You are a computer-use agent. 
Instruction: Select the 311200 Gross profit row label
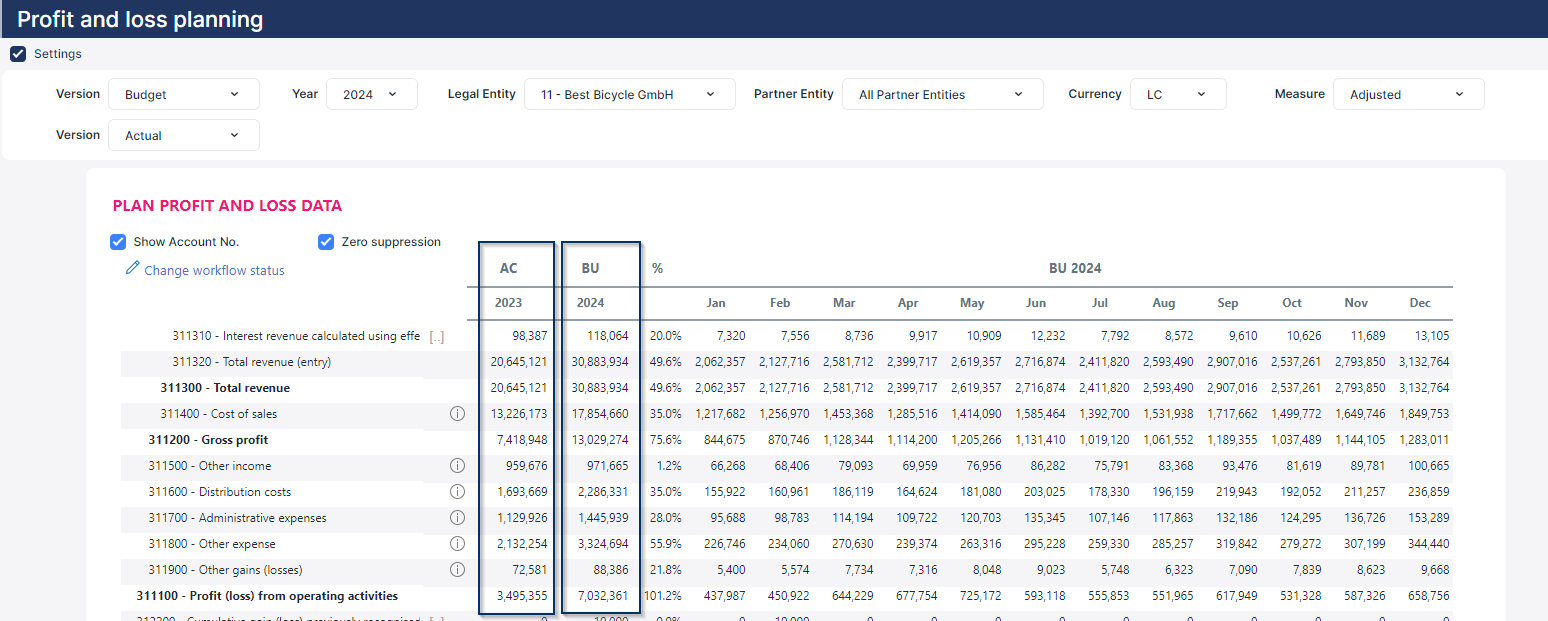click(x=208, y=440)
